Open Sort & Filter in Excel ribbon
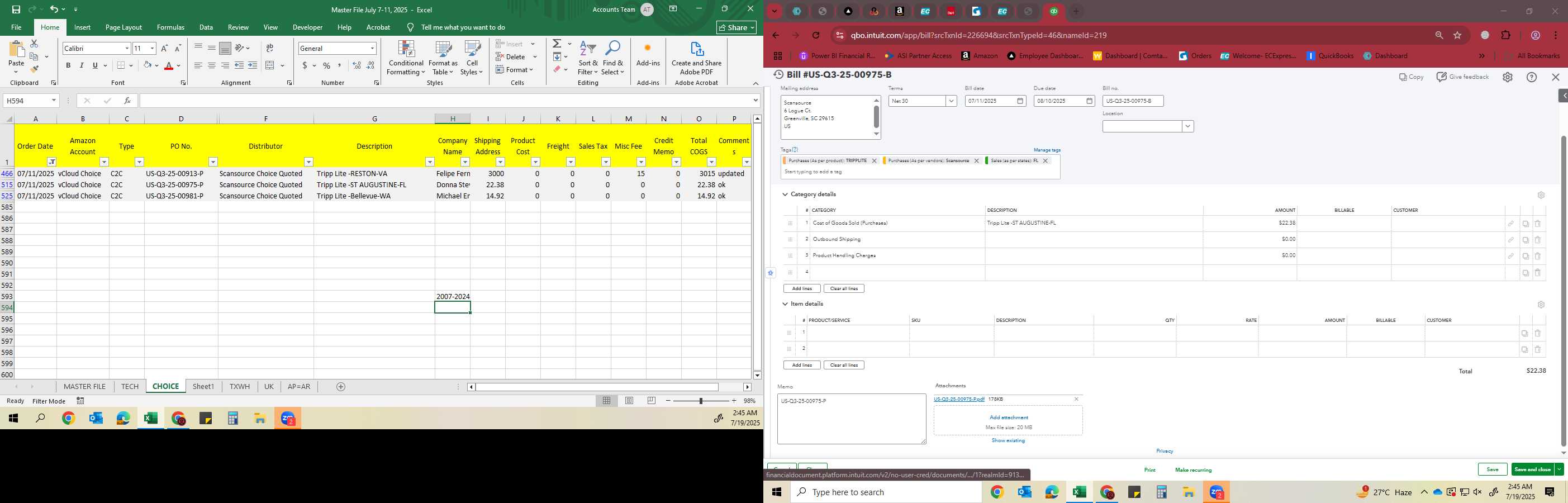Screen dimensions: 1568x503 [588, 59]
